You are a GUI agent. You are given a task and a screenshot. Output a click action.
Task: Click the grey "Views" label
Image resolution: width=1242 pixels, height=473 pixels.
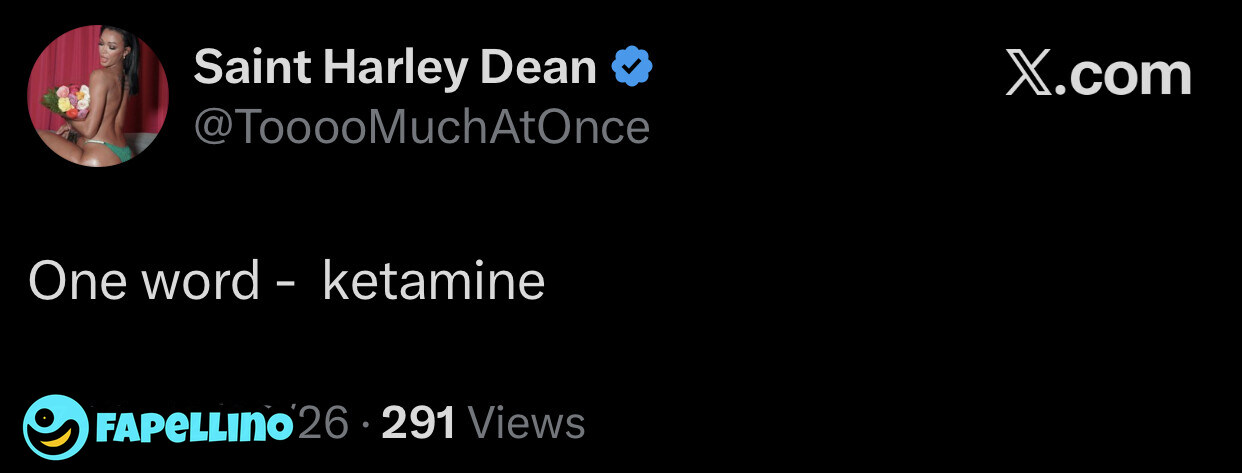526,424
